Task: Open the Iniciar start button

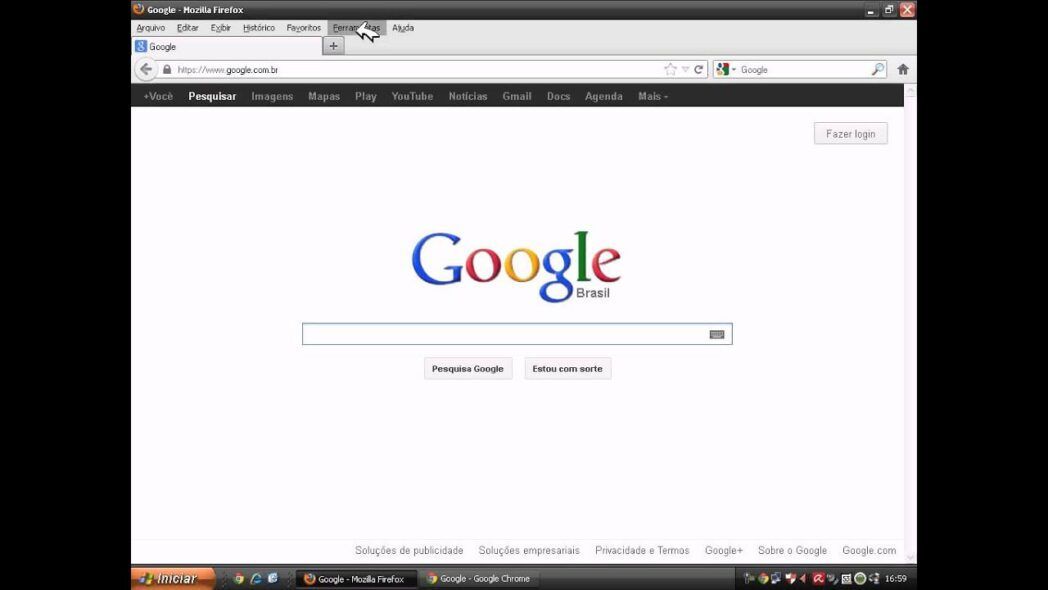Action: coord(173,579)
